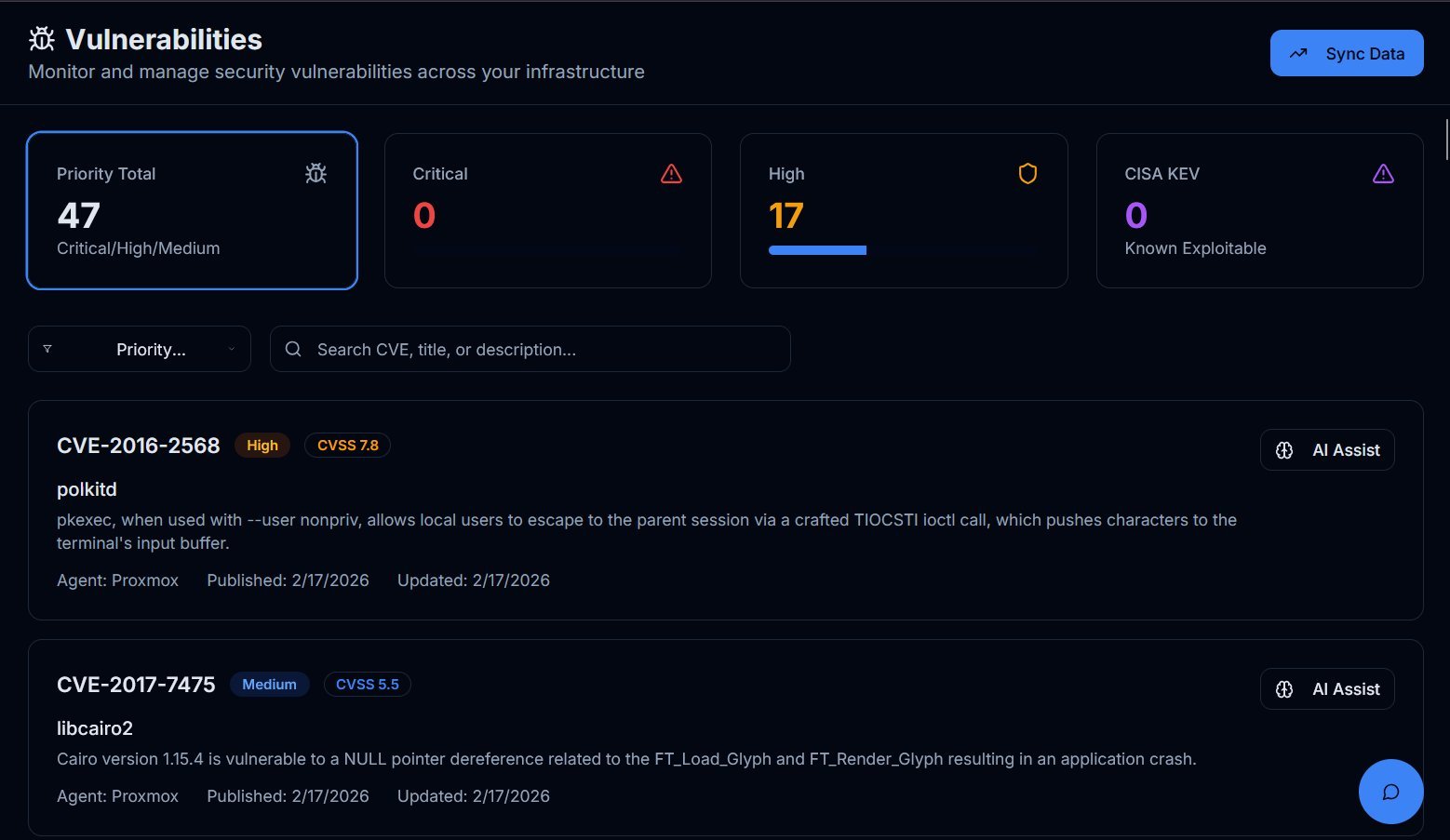Click the filter icon beside the Priority dropdown
This screenshot has width=1450, height=840.
click(47, 349)
